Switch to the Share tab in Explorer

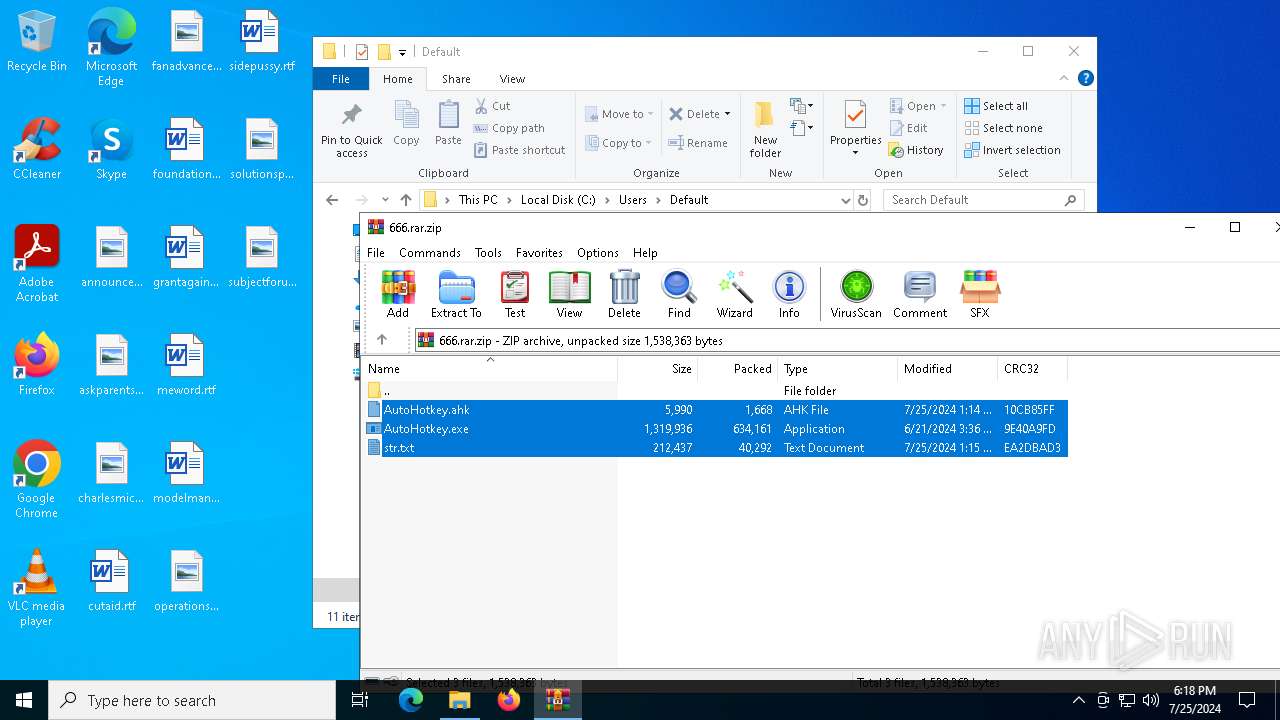click(x=456, y=79)
